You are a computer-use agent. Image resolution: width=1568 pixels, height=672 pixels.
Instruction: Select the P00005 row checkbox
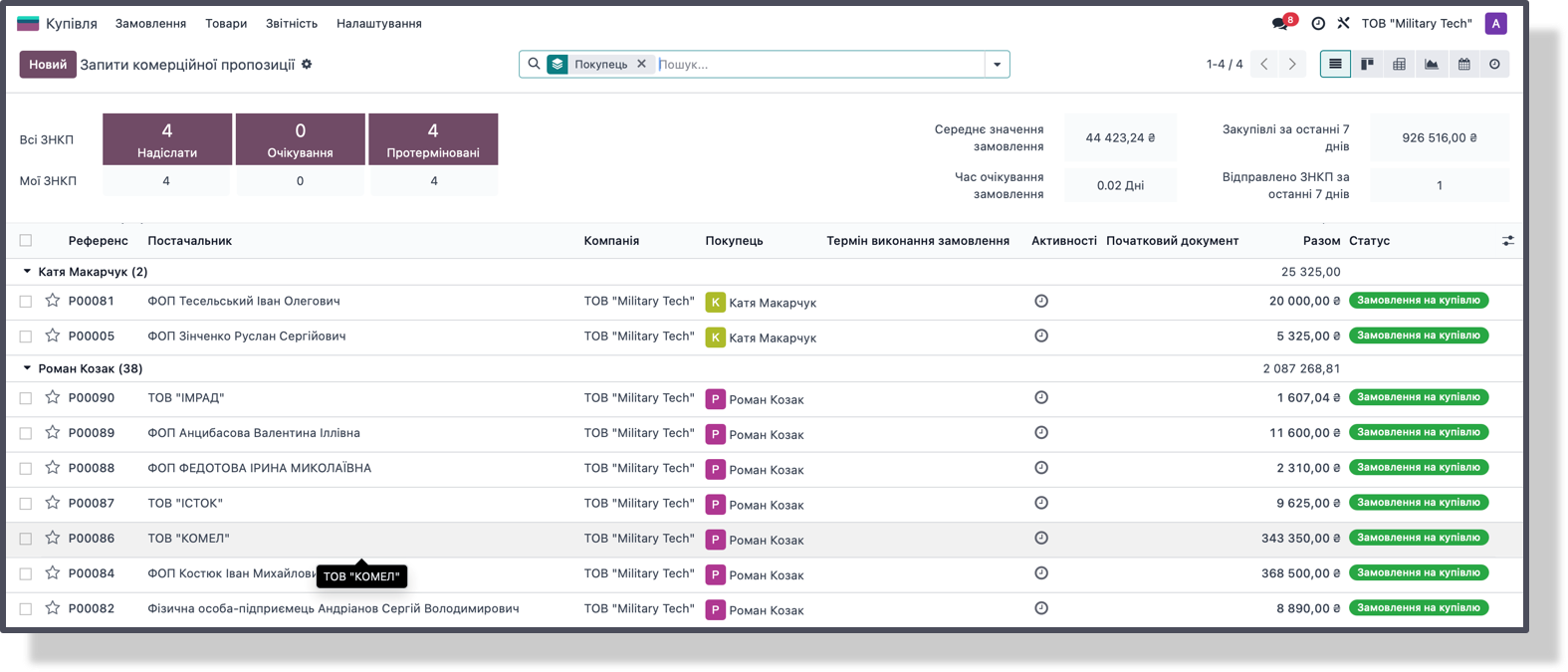26,336
